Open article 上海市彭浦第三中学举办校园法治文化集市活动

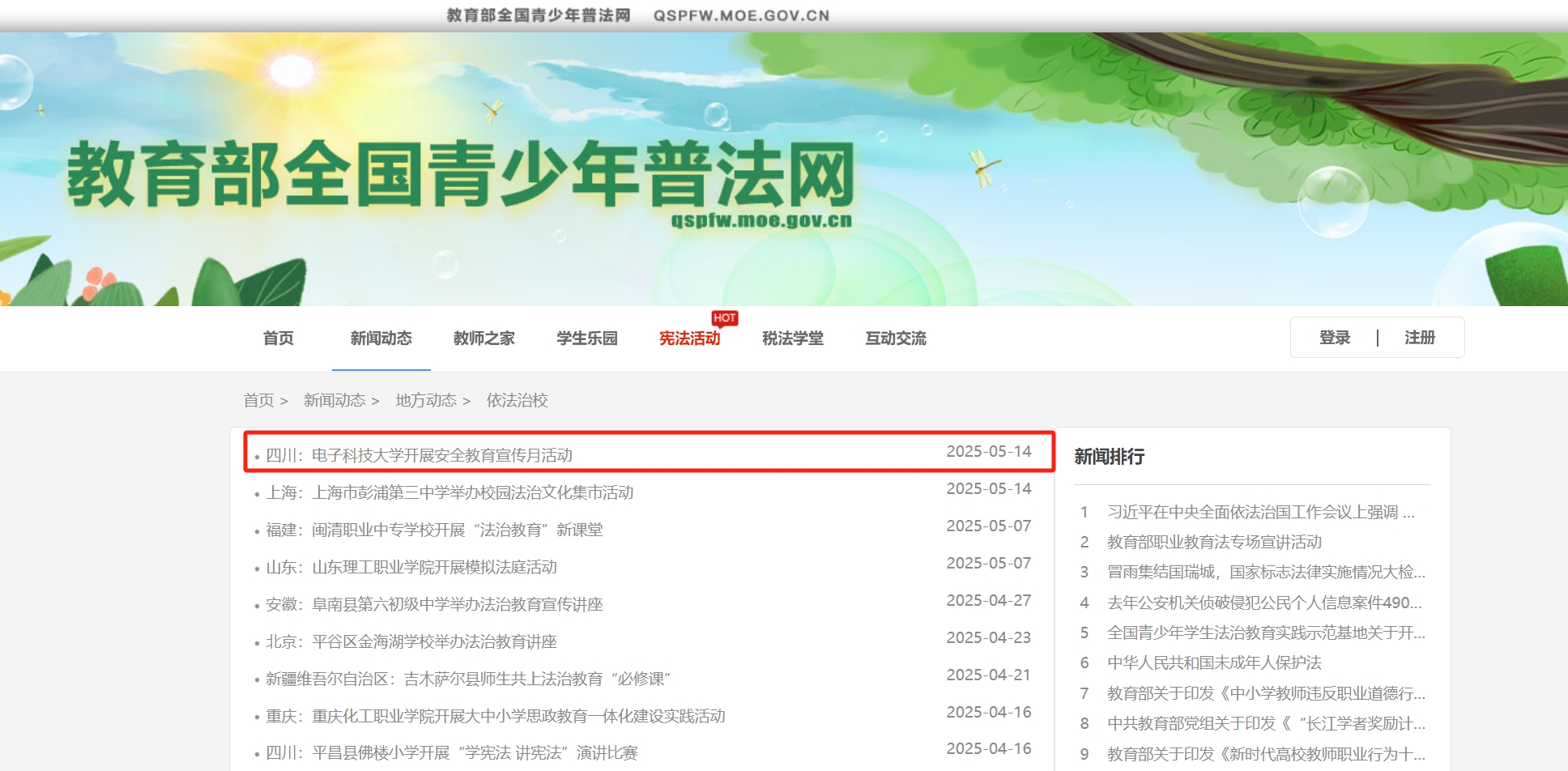point(450,492)
